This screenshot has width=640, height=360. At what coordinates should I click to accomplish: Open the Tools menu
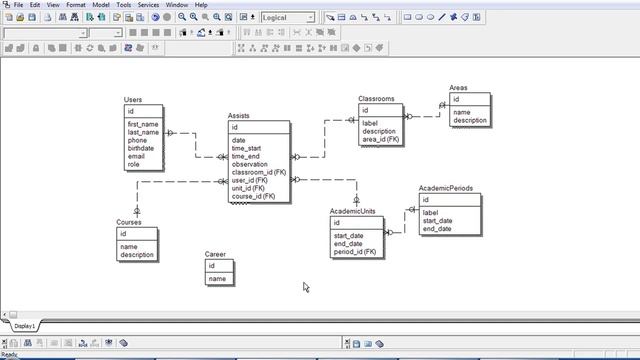click(x=123, y=5)
